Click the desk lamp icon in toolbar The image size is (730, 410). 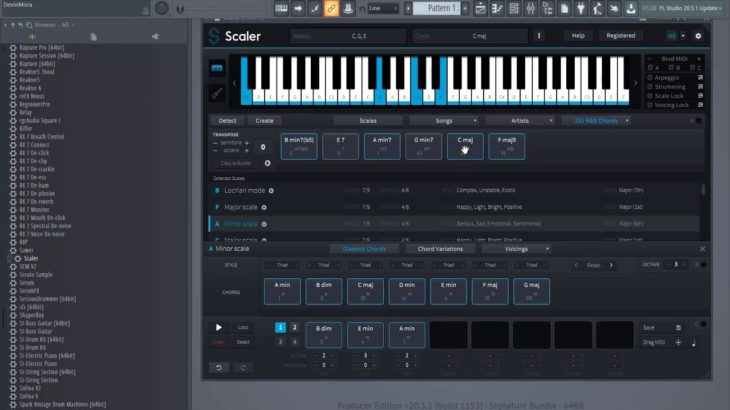(x=598, y=8)
